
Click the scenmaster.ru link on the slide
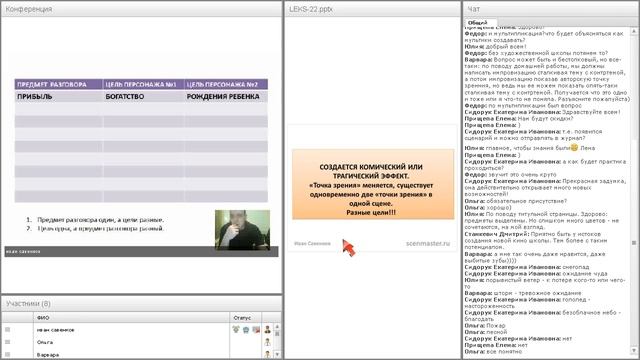[x=428, y=243]
